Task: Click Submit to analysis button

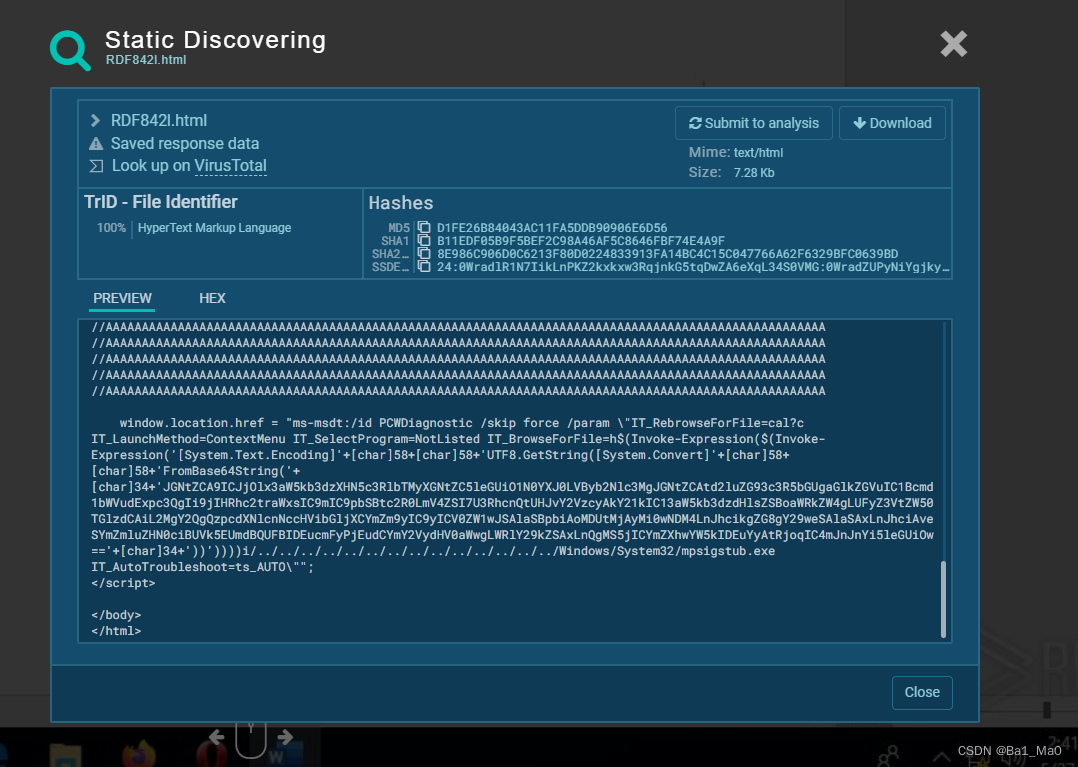Action: pyautogui.click(x=754, y=123)
